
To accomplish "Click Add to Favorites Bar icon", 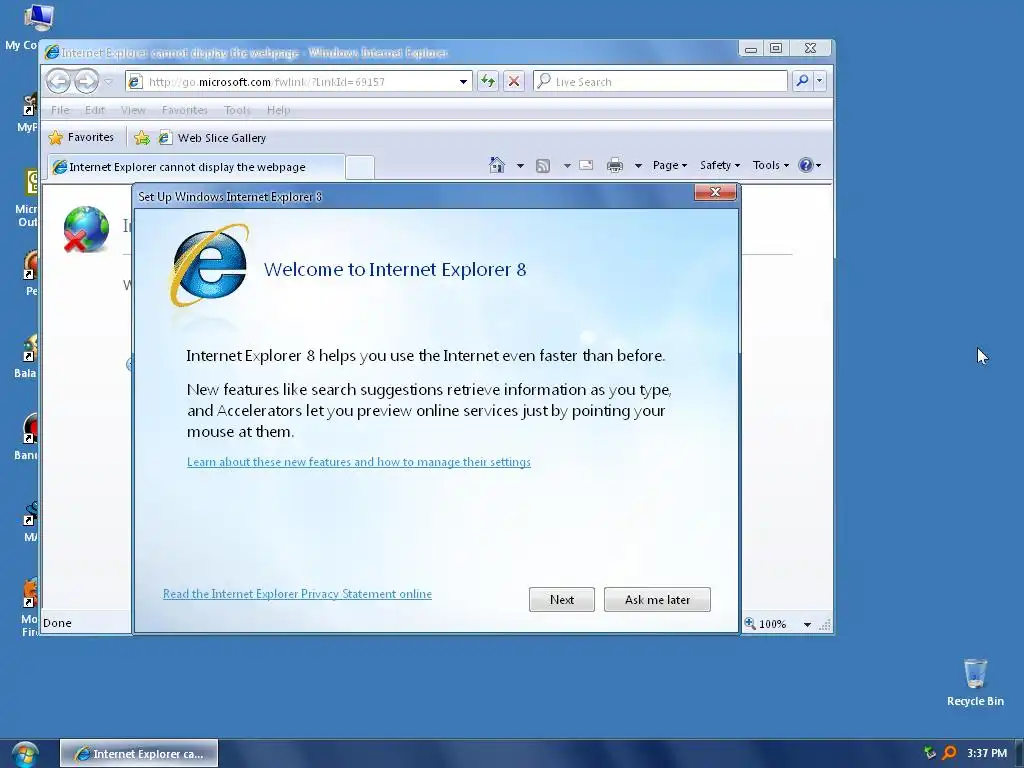I will pos(142,138).
